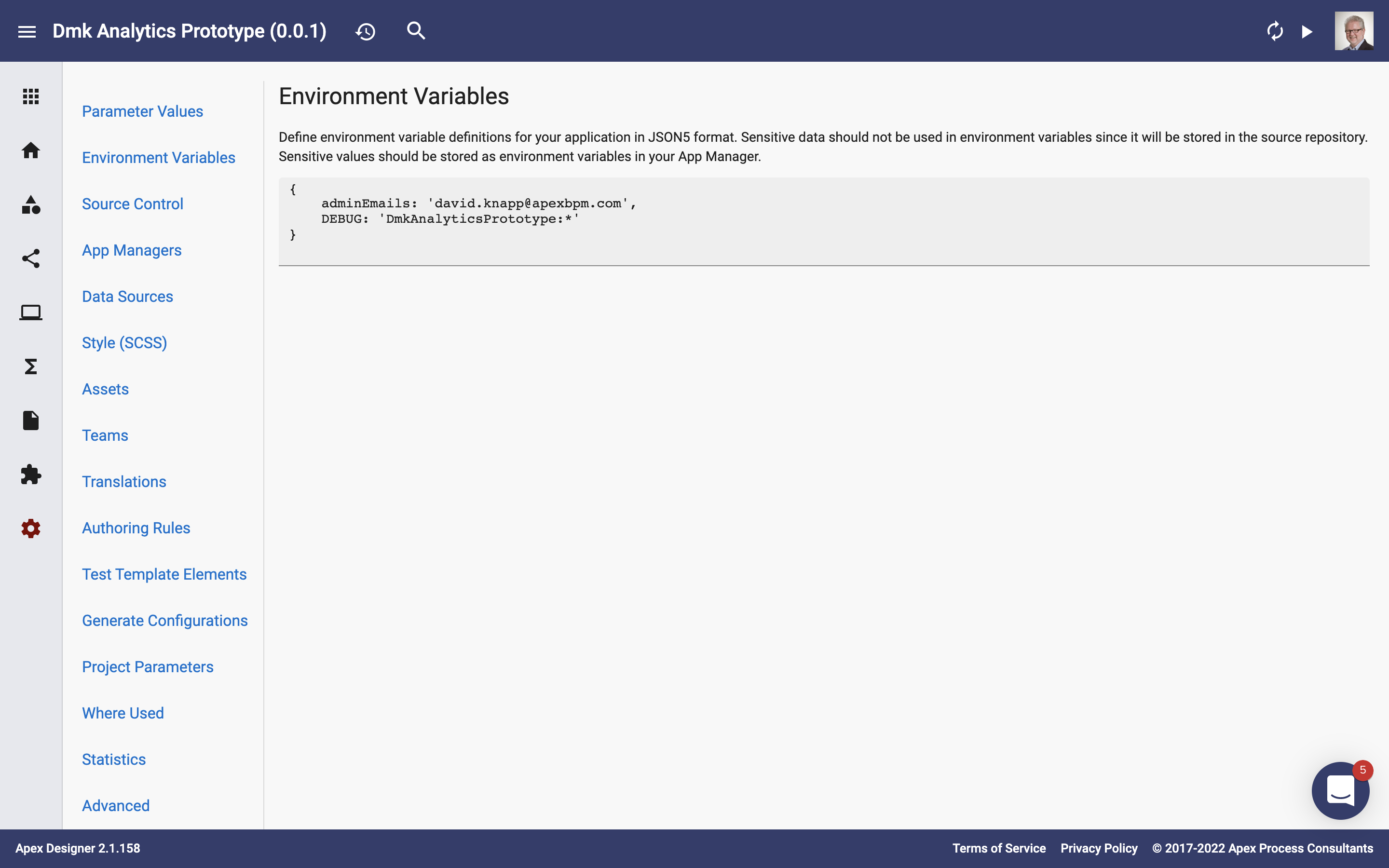Click the search icon in top toolbar
The height and width of the screenshot is (868, 1389).
(416, 31)
